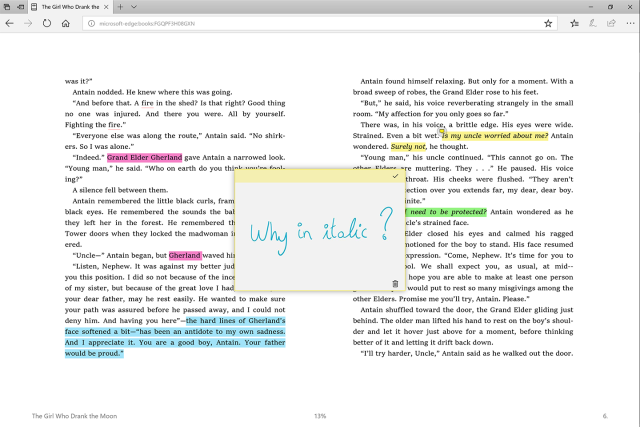Open the Favorites hub
The width and height of the screenshot is (640, 427).
click(574, 23)
